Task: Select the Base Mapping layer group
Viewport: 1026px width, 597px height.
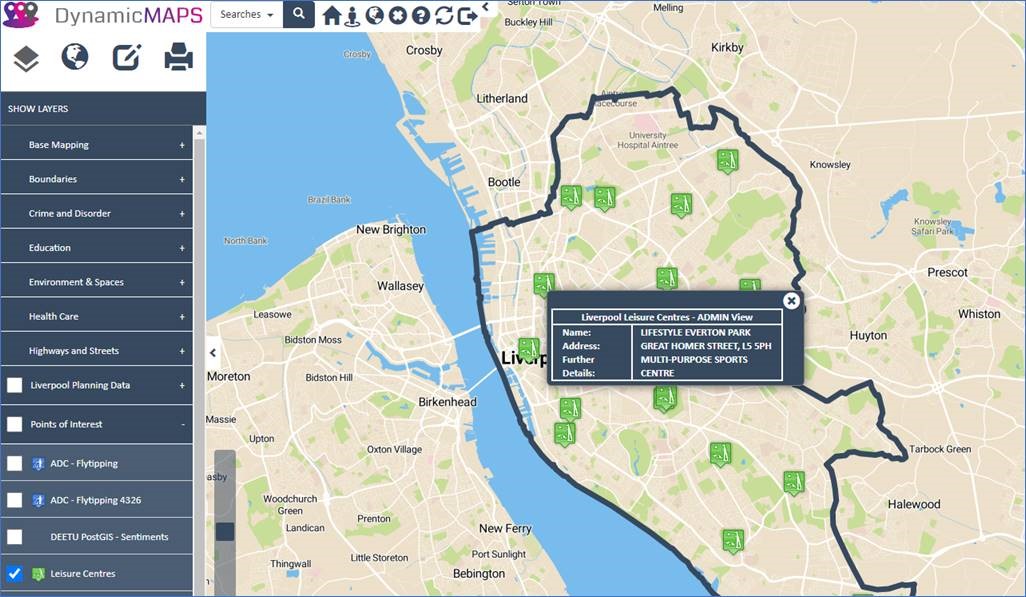Action: pyautogui.click(x=97, y=145)
